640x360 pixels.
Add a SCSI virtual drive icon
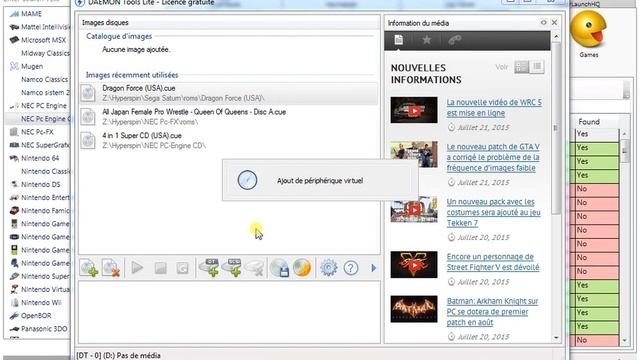(x=232, y=268)
